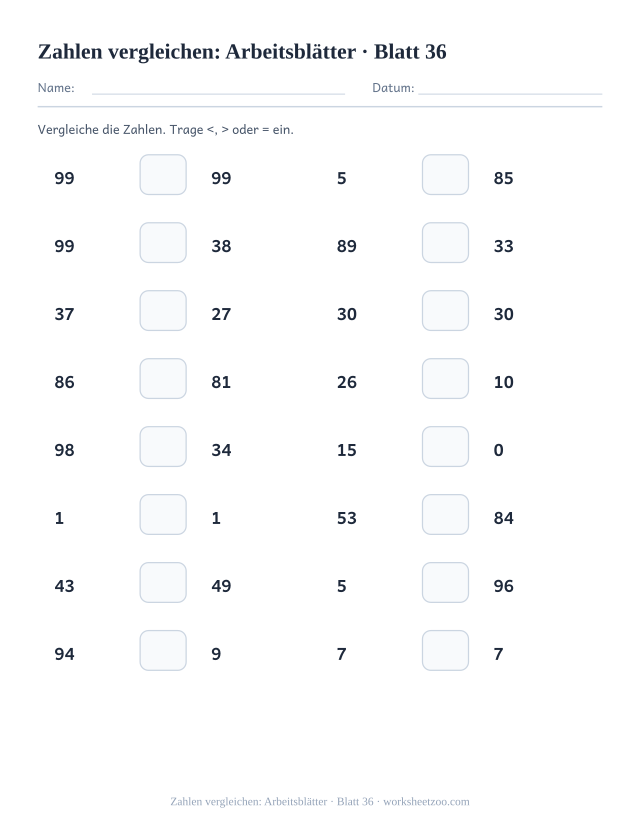The image size is (640, 829).
Task: Click the worksheetzoo.com footer text
Action: [x=426, y=802]
